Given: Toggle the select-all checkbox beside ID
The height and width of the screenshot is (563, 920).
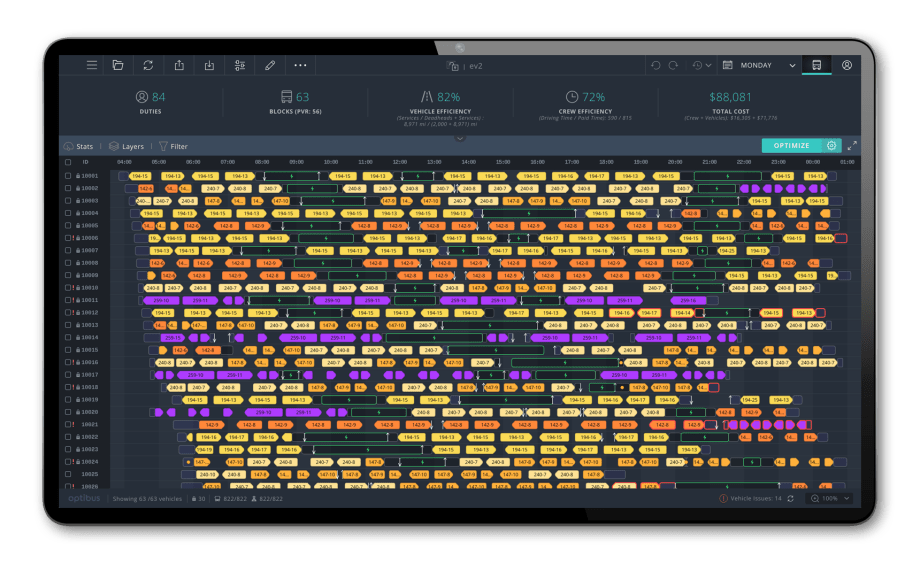Looking at the screenshot, I should 69,162.
